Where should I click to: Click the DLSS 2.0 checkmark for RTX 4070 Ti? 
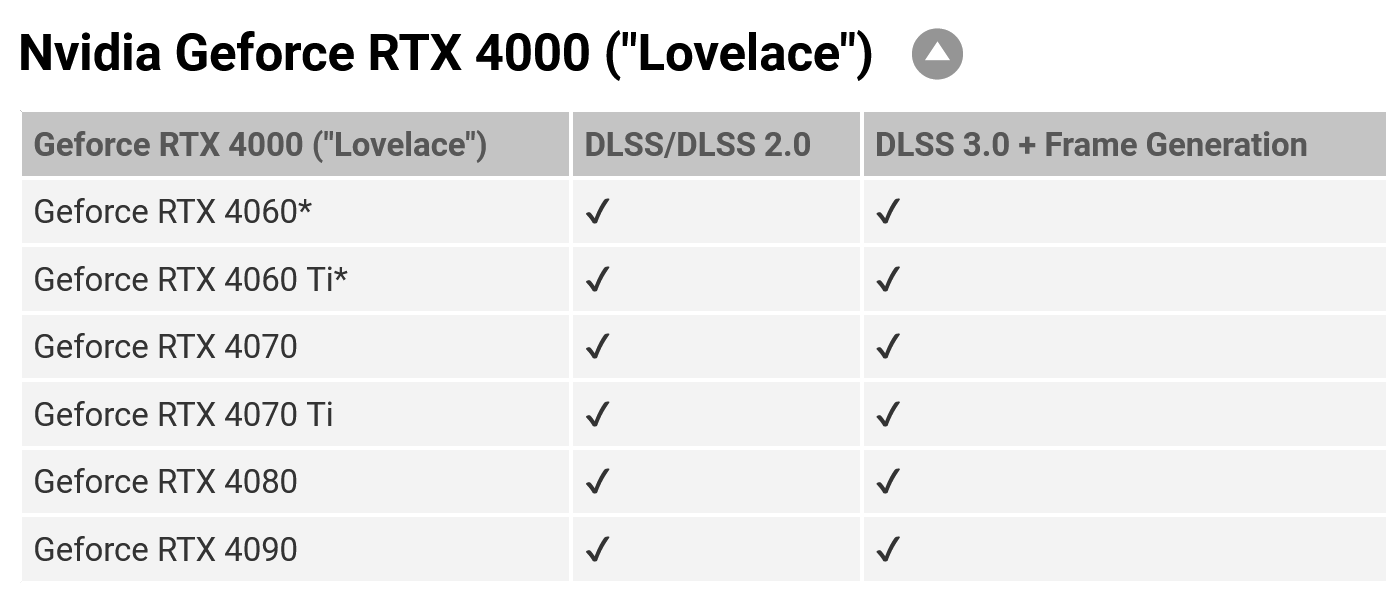pos(597,414)
